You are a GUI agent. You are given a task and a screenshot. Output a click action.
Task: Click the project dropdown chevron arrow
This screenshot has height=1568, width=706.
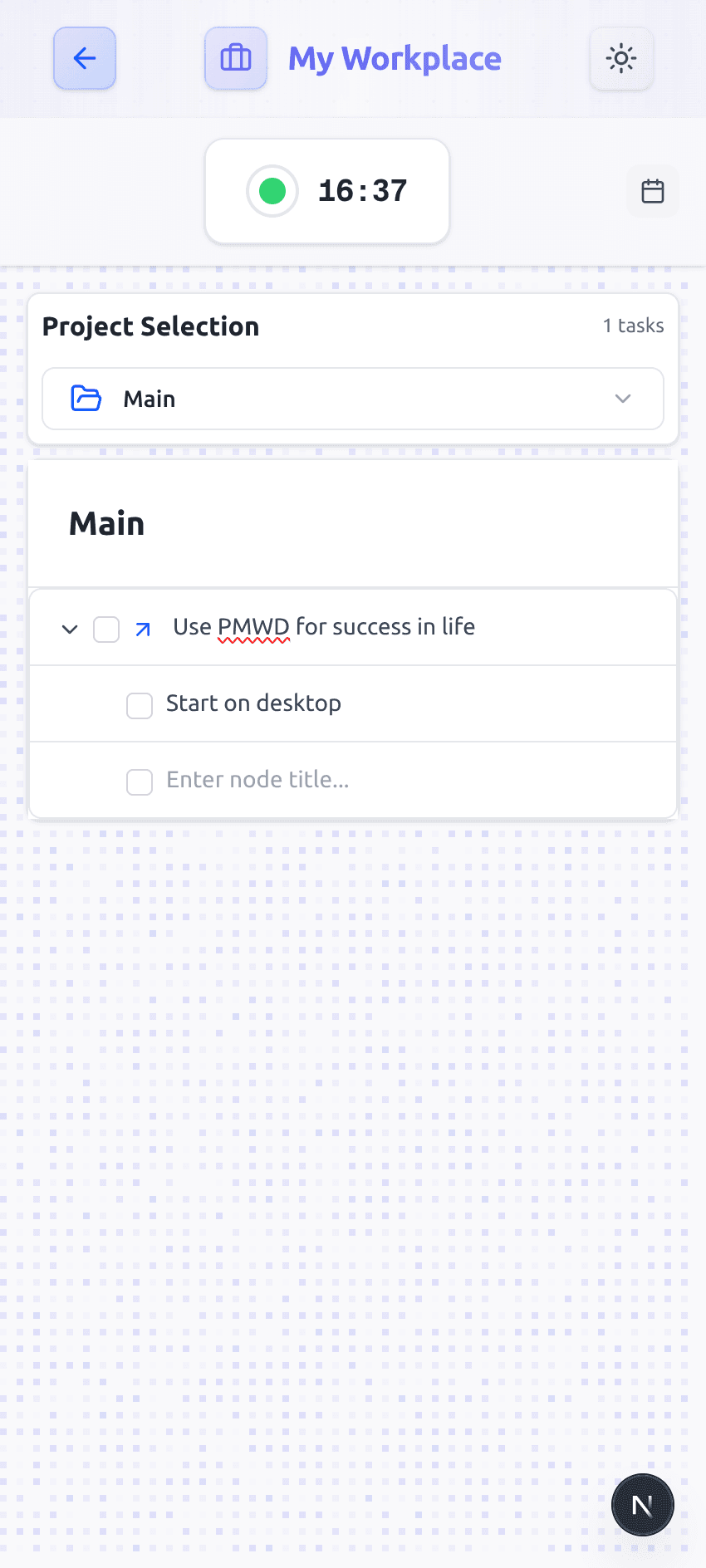point(623,399)
